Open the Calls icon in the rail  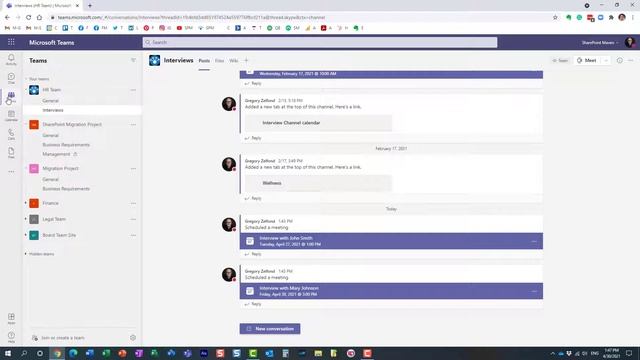pos(11,134)
